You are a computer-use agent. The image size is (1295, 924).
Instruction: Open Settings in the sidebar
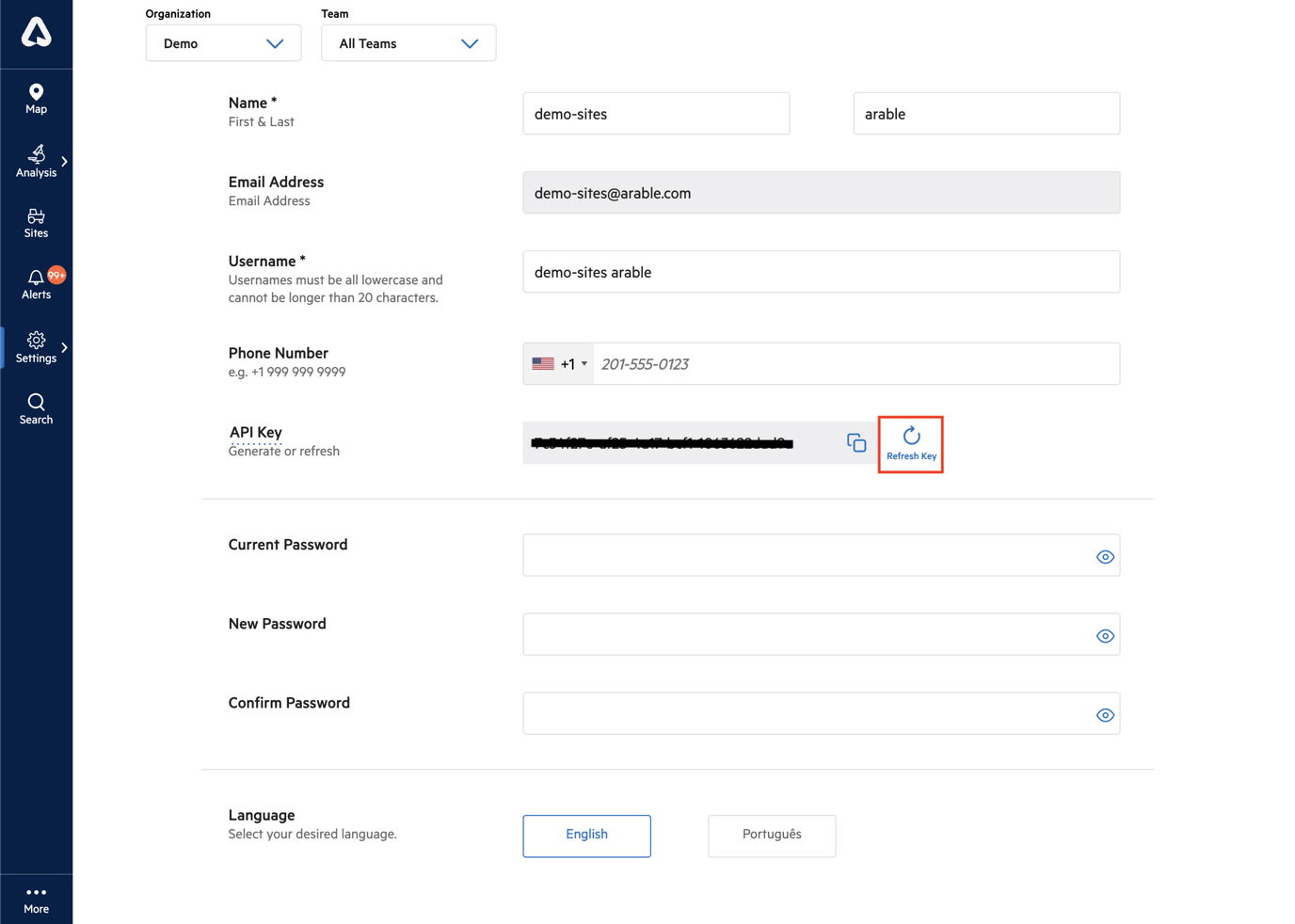(x=36, y=347)
